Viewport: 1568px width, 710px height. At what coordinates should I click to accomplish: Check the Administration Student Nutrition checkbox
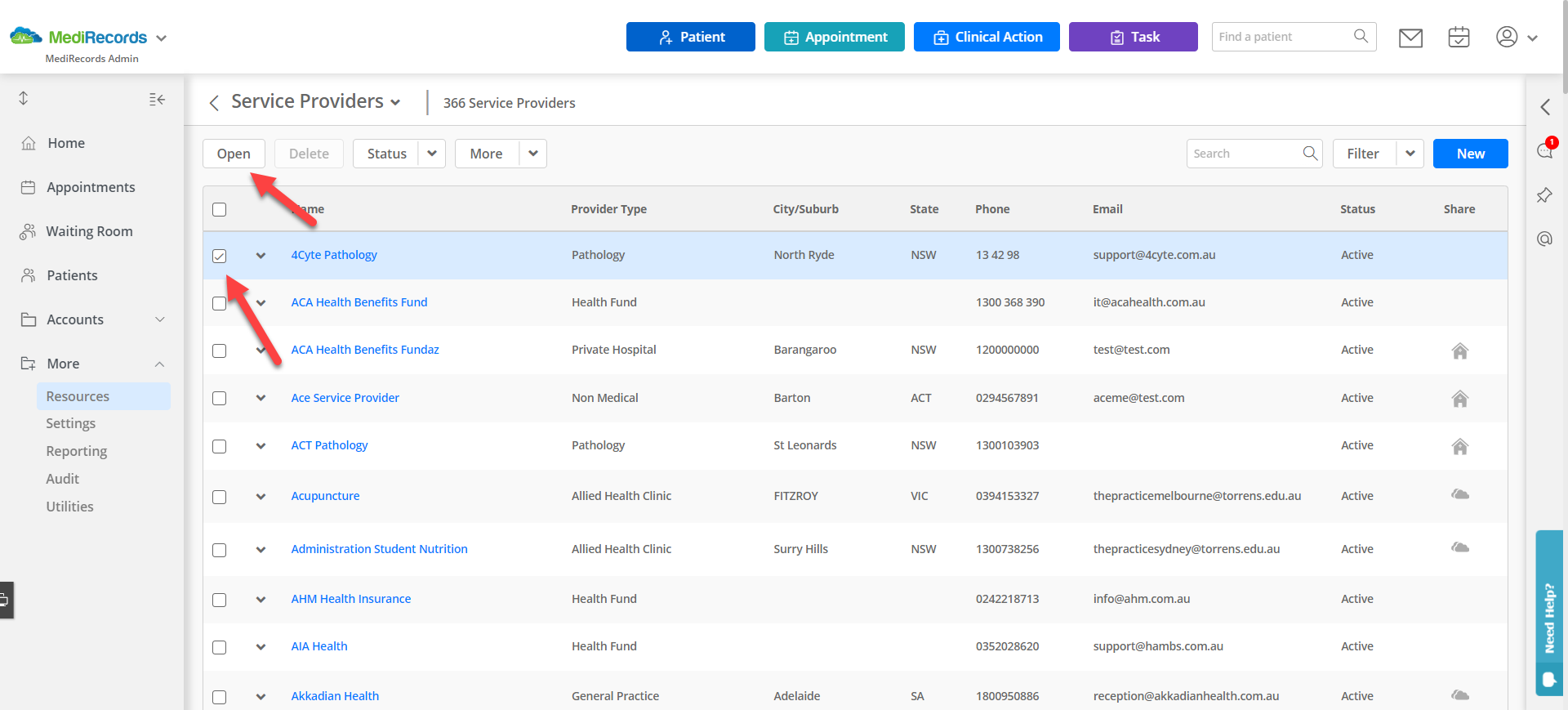click(x=219, y=550)
